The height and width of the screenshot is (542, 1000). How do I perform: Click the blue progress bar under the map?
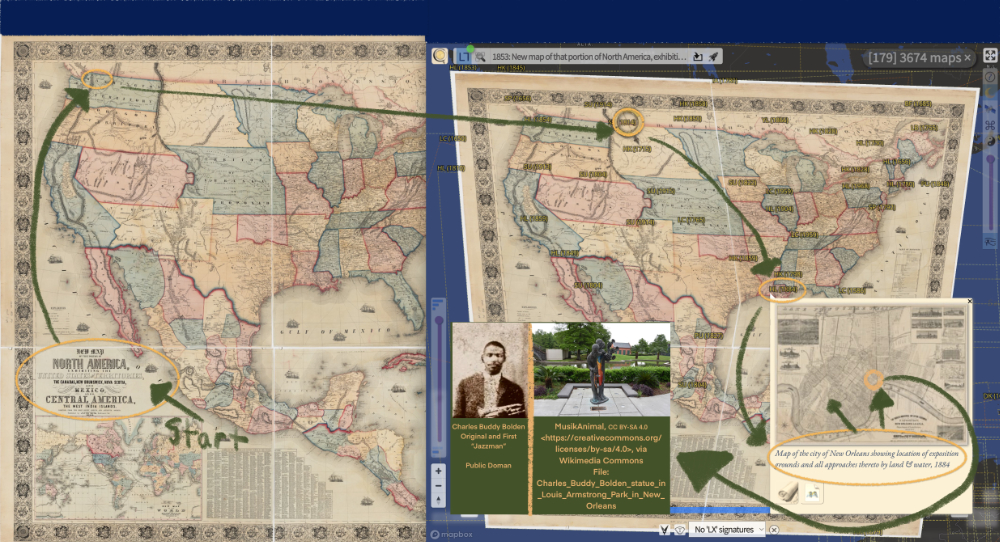click(719, 510)
